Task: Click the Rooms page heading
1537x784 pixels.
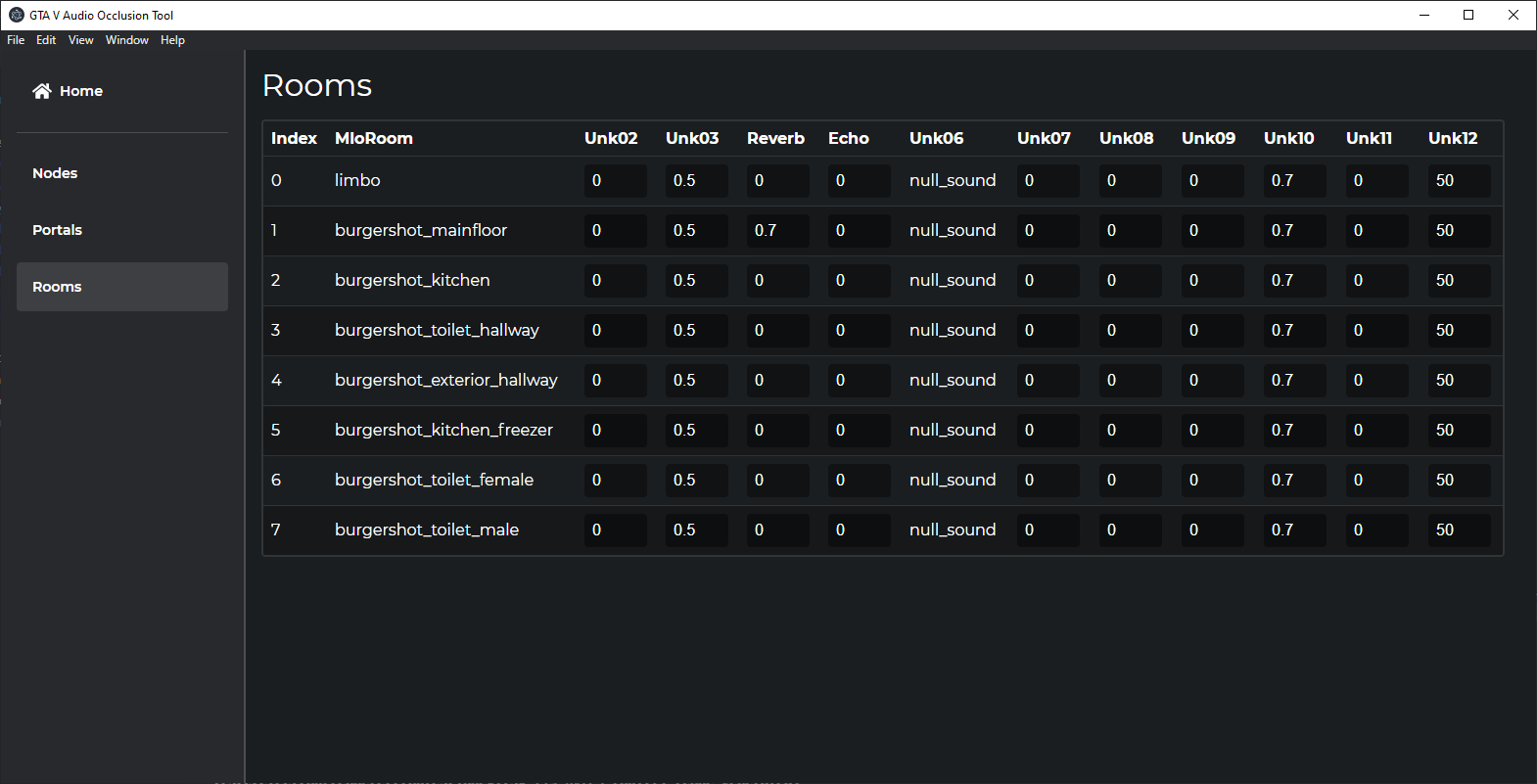Action: [317, 85]
